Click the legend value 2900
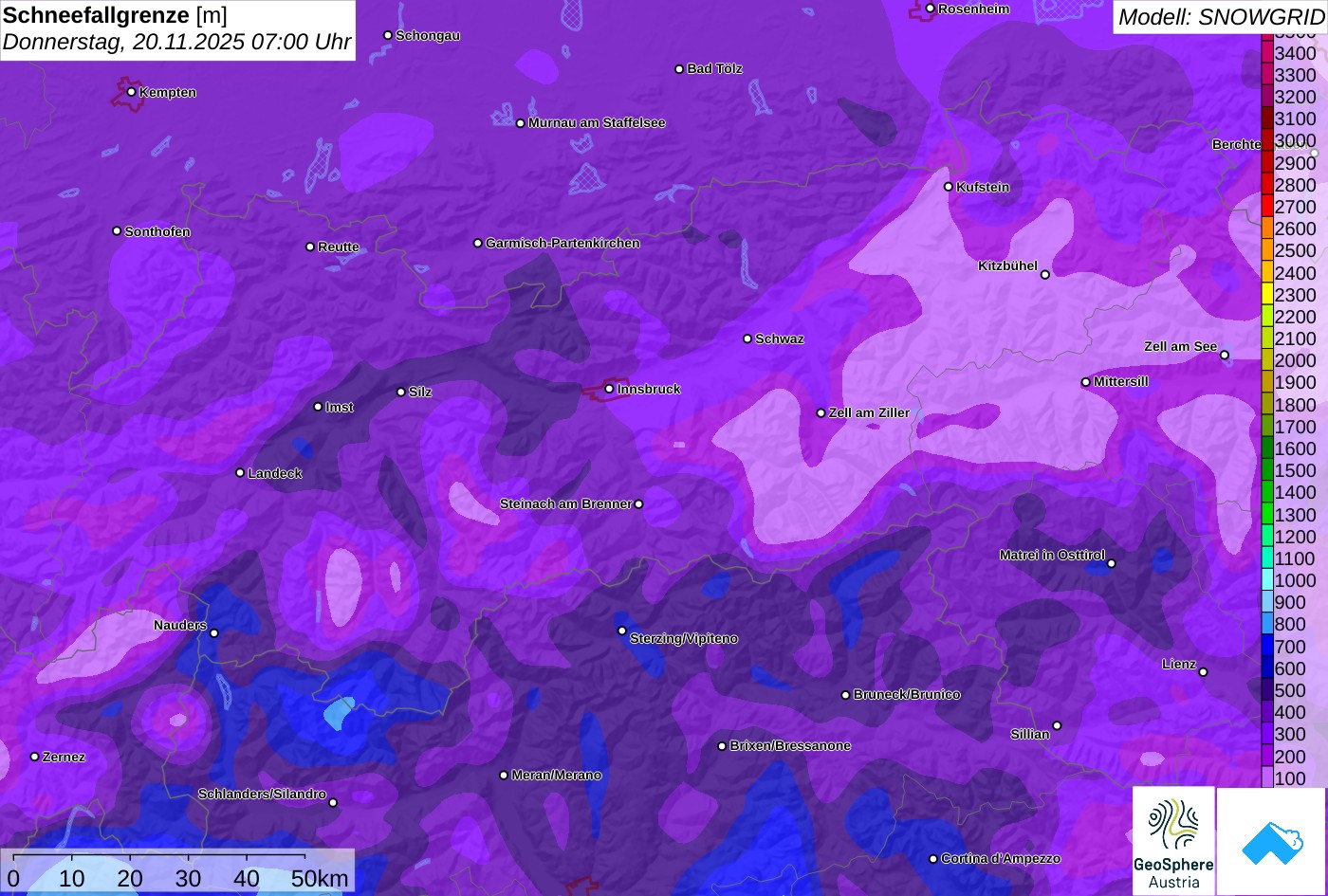Screen dimensions: 1328x896 point(1296,163)
